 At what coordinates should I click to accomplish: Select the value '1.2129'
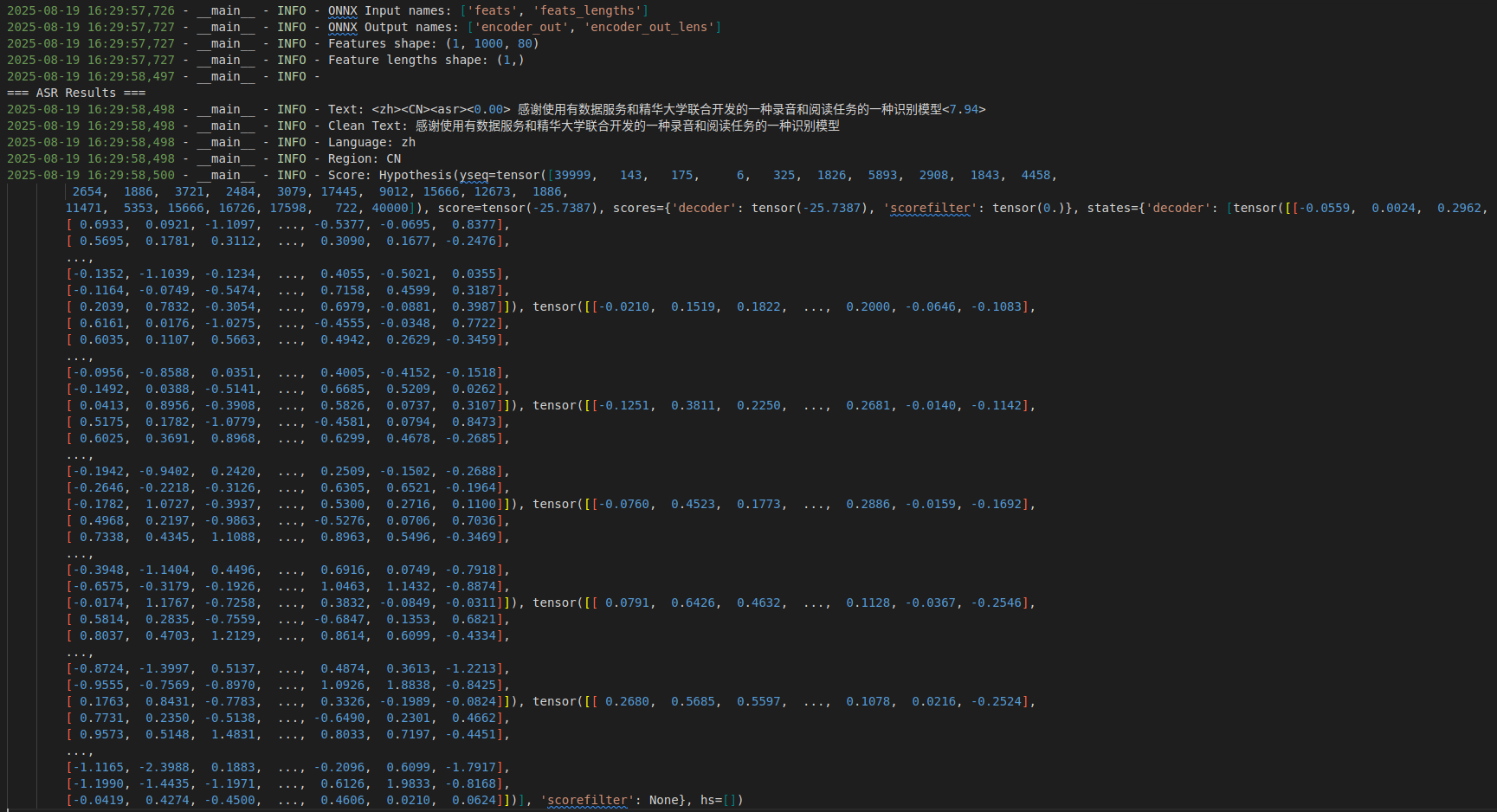(x=233, y=635)
